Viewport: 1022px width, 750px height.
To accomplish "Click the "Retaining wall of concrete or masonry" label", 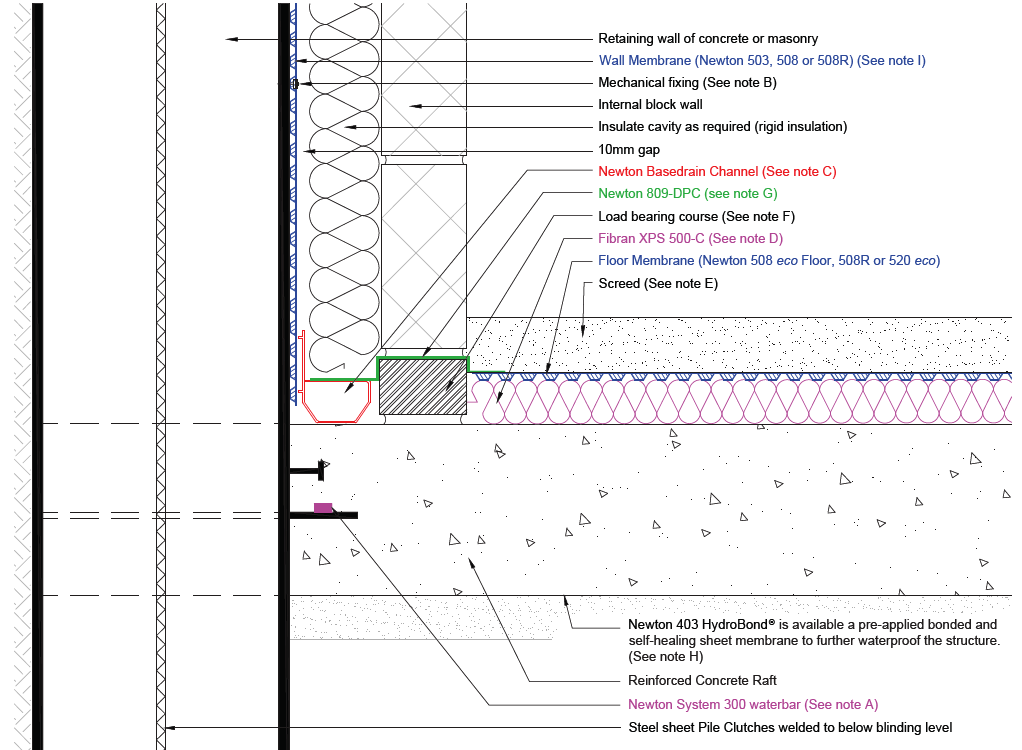I will point(708,39).
